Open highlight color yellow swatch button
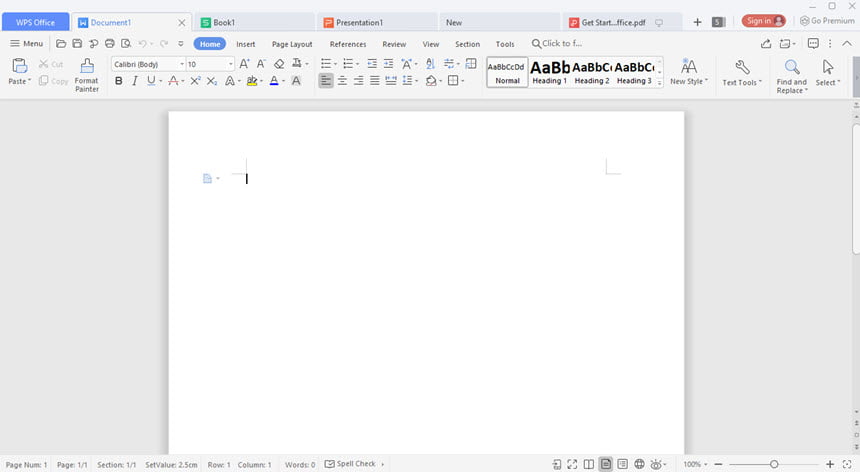The image size is (860, 472). [x=252, y=81]
